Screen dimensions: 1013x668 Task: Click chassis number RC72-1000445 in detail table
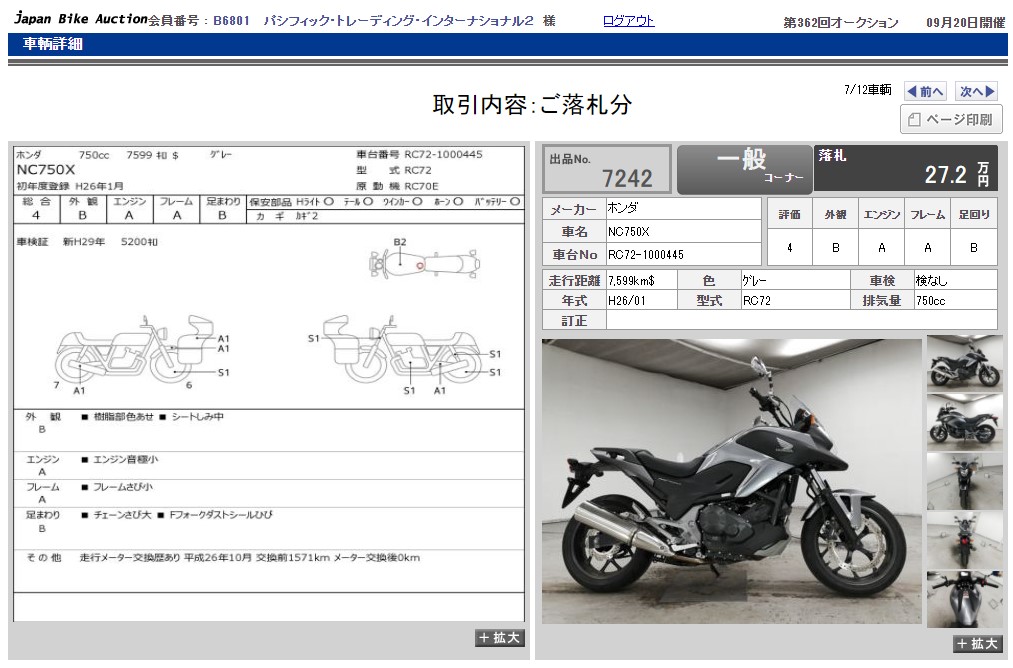[x=645, y=255]
